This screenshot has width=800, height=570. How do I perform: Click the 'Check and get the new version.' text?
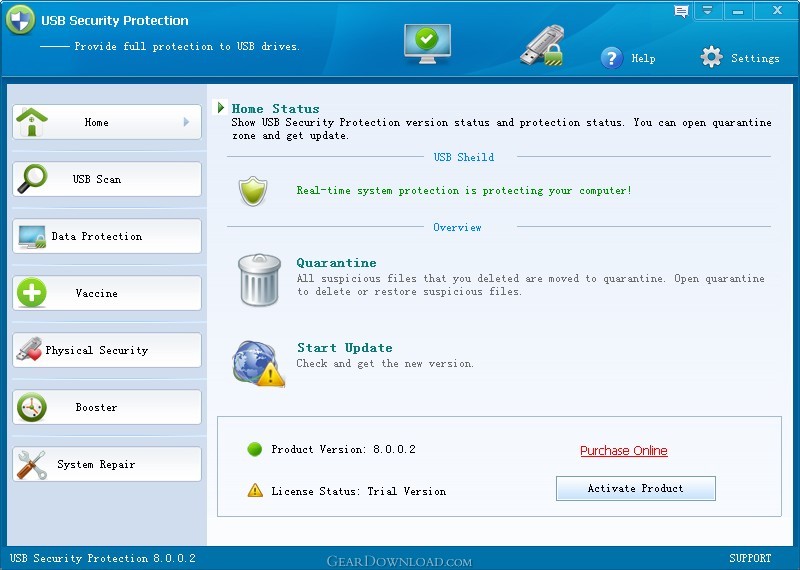[x=385, y=363]
